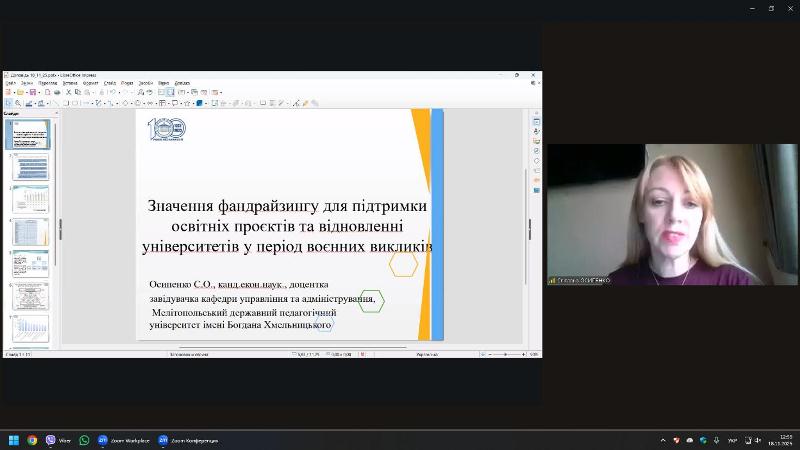Undo the last action in Impress
Screen dimensions: 800x450
click(112, 92)
